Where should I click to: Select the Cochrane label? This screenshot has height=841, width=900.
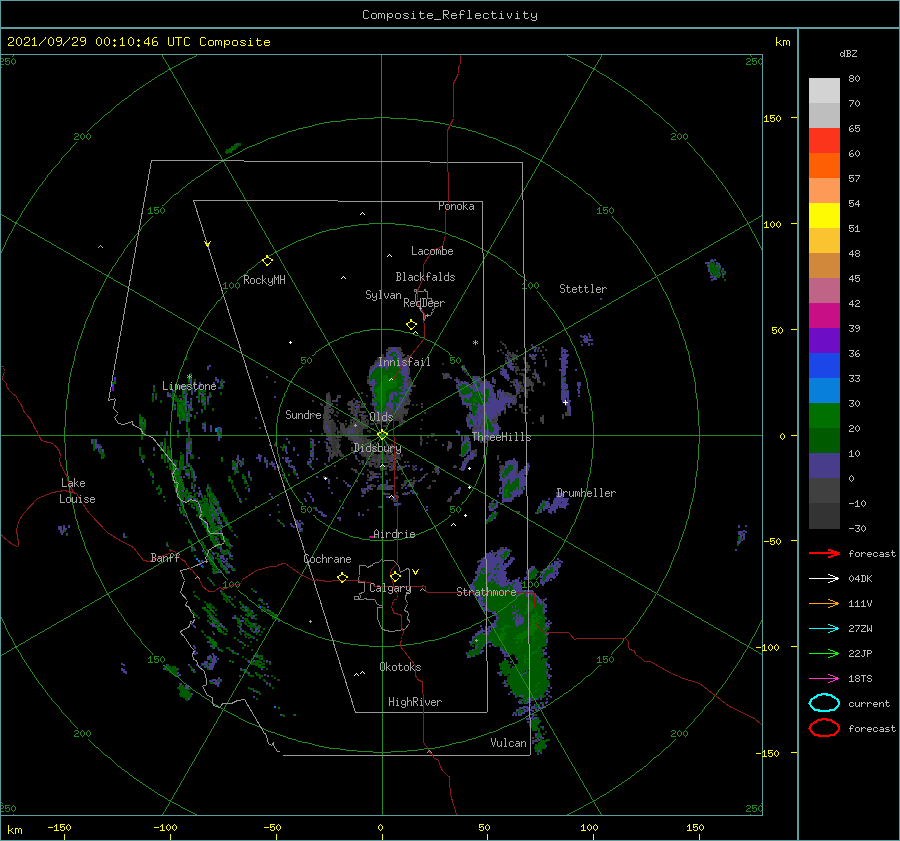click(327, 559)
